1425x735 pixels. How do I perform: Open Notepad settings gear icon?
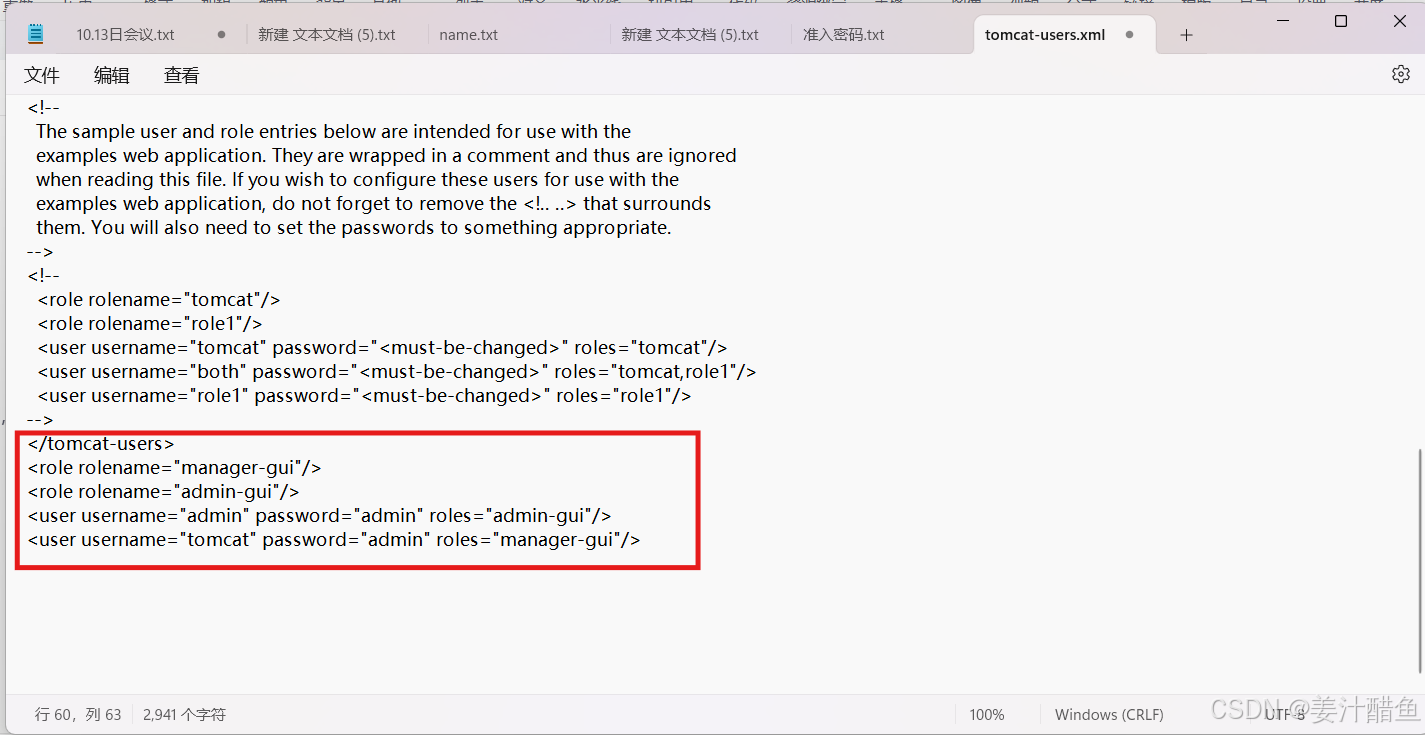[x=1401, y=74]
